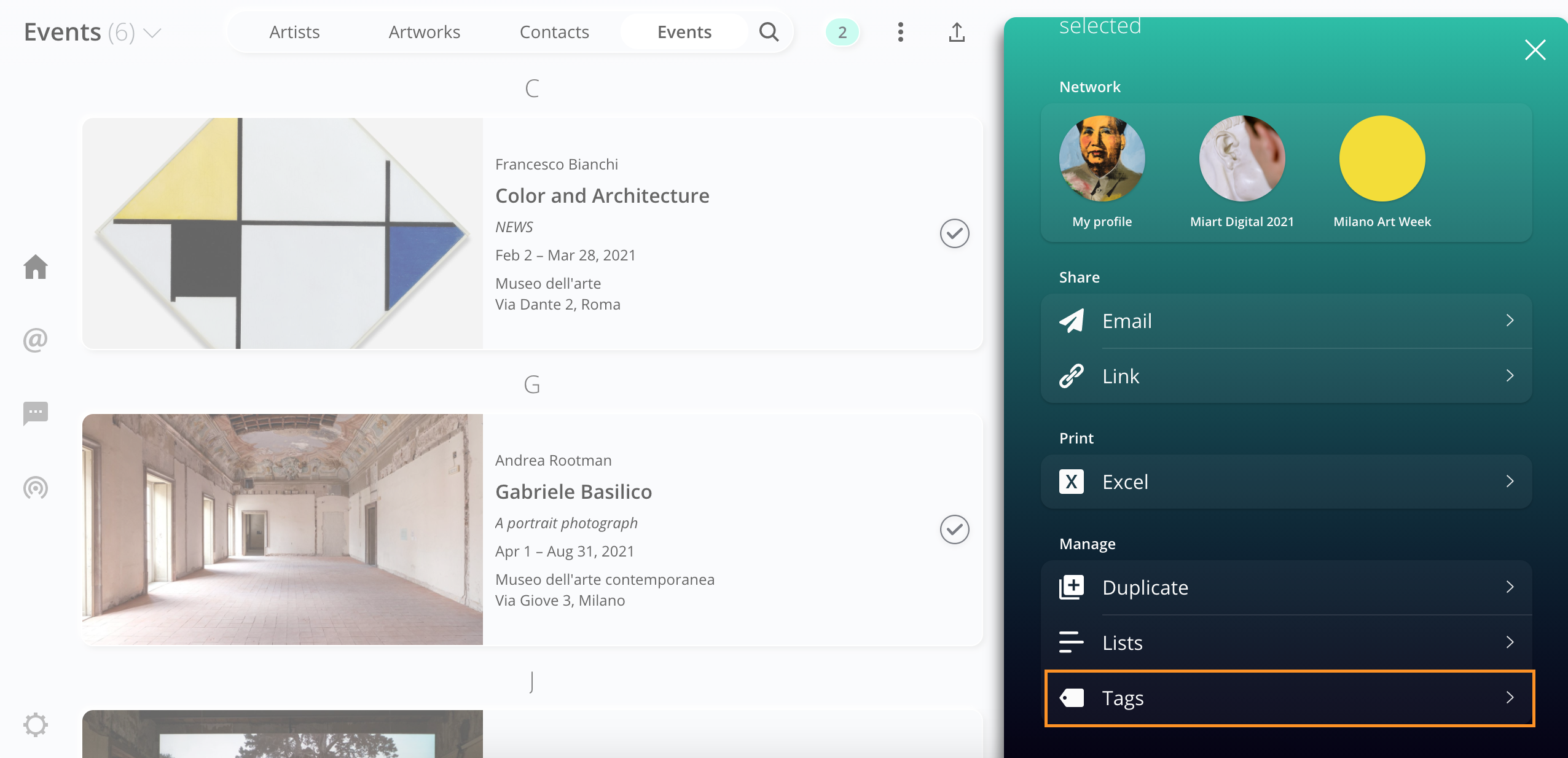
Task: Choose Excel under Print
Action: (x=1287, y=482)
